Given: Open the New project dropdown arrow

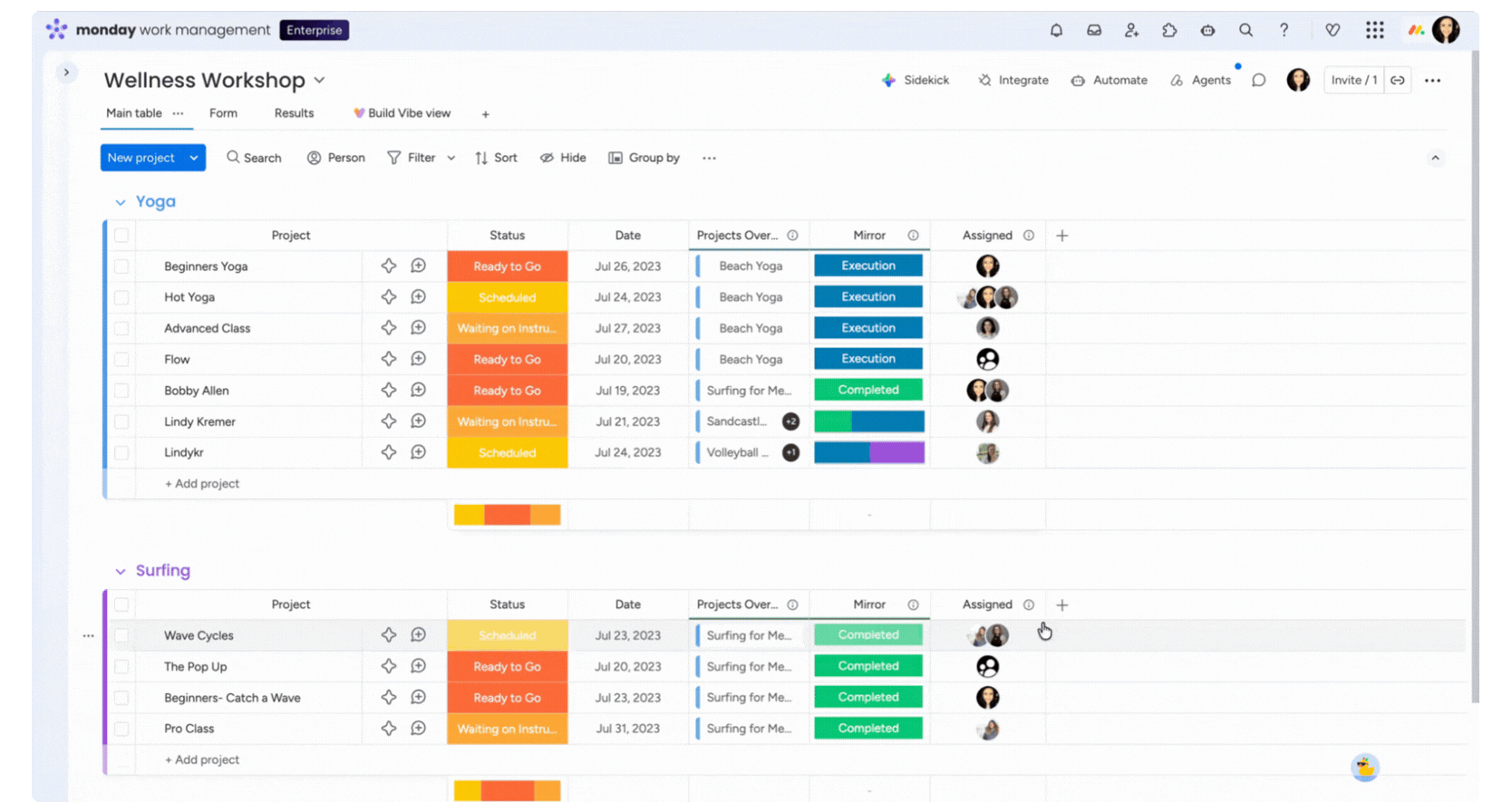Looking at the screenshot, I should (194, 158).
